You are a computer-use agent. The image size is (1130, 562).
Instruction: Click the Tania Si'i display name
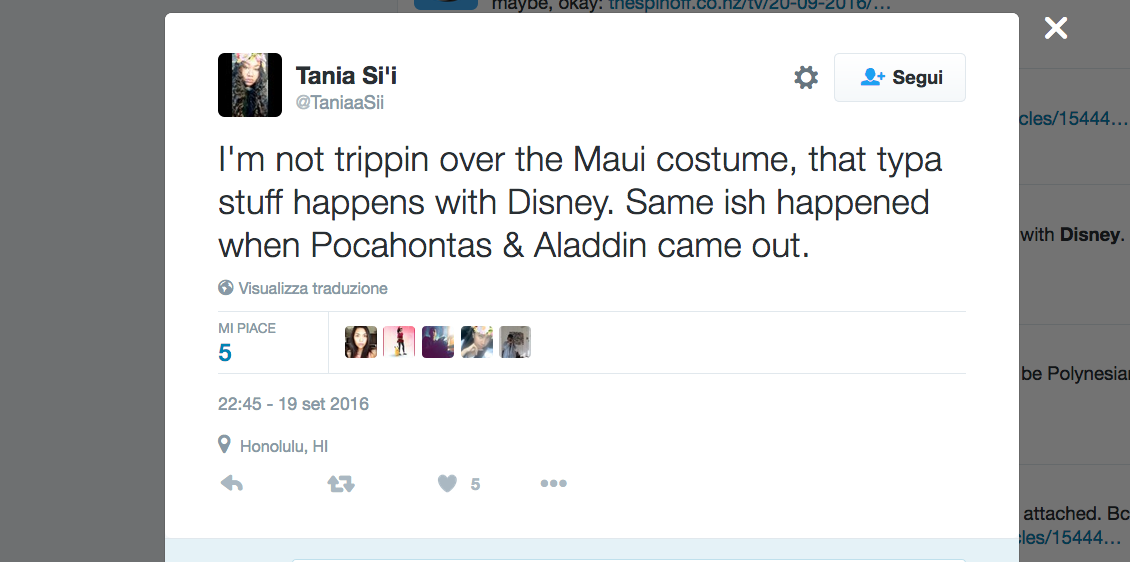click(346, 75)
